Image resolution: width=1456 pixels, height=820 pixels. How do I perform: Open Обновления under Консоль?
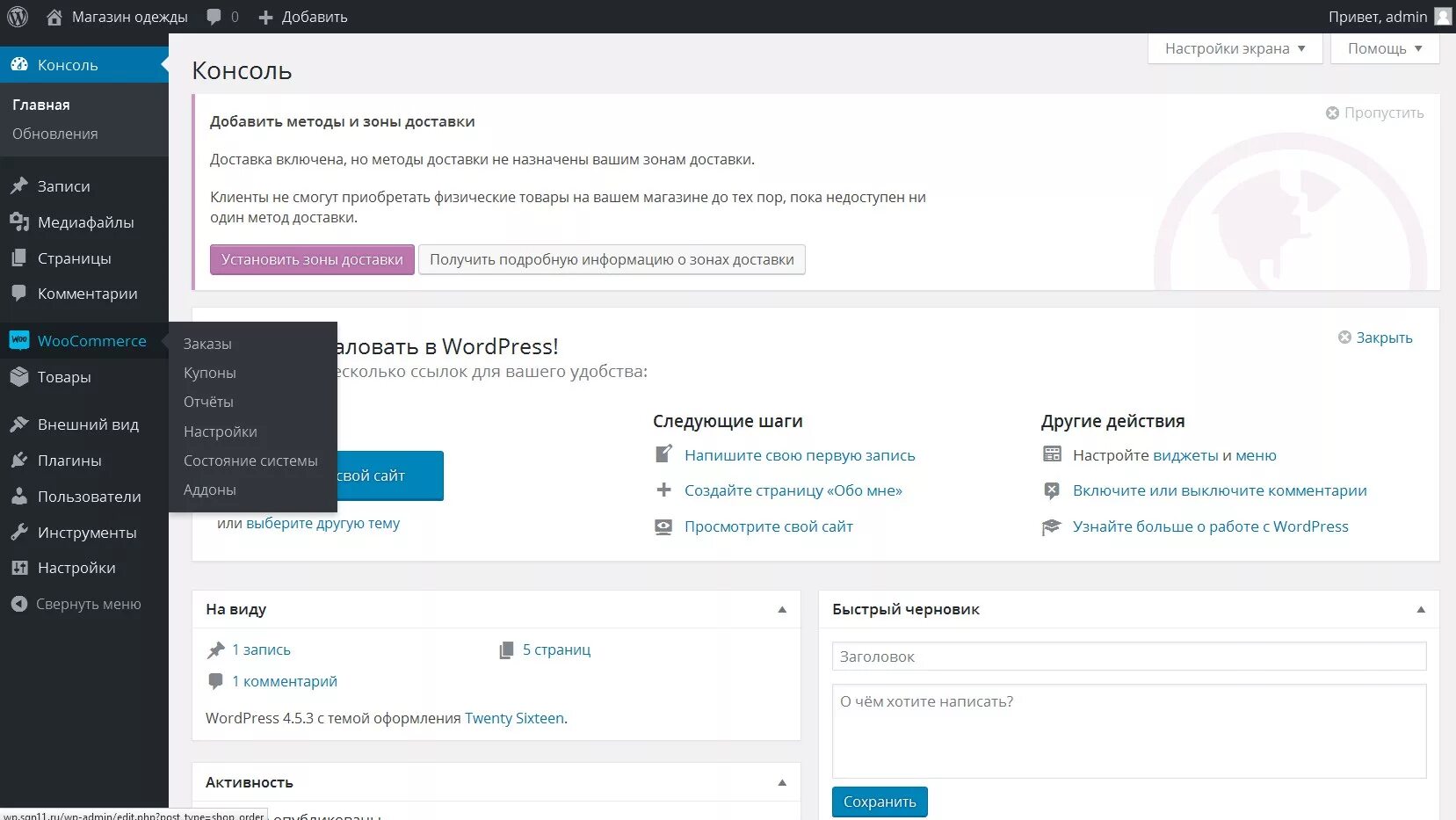[54, 134]
